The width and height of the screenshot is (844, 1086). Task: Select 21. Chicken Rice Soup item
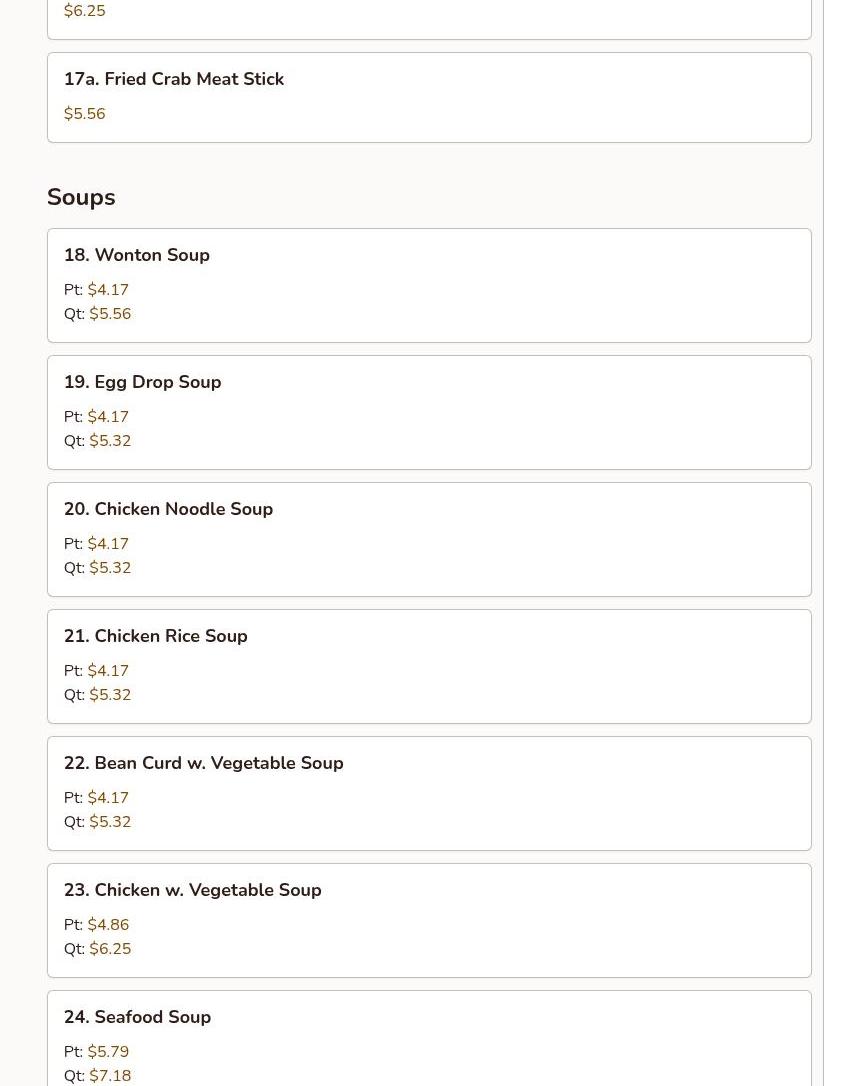tap(429, 666)
